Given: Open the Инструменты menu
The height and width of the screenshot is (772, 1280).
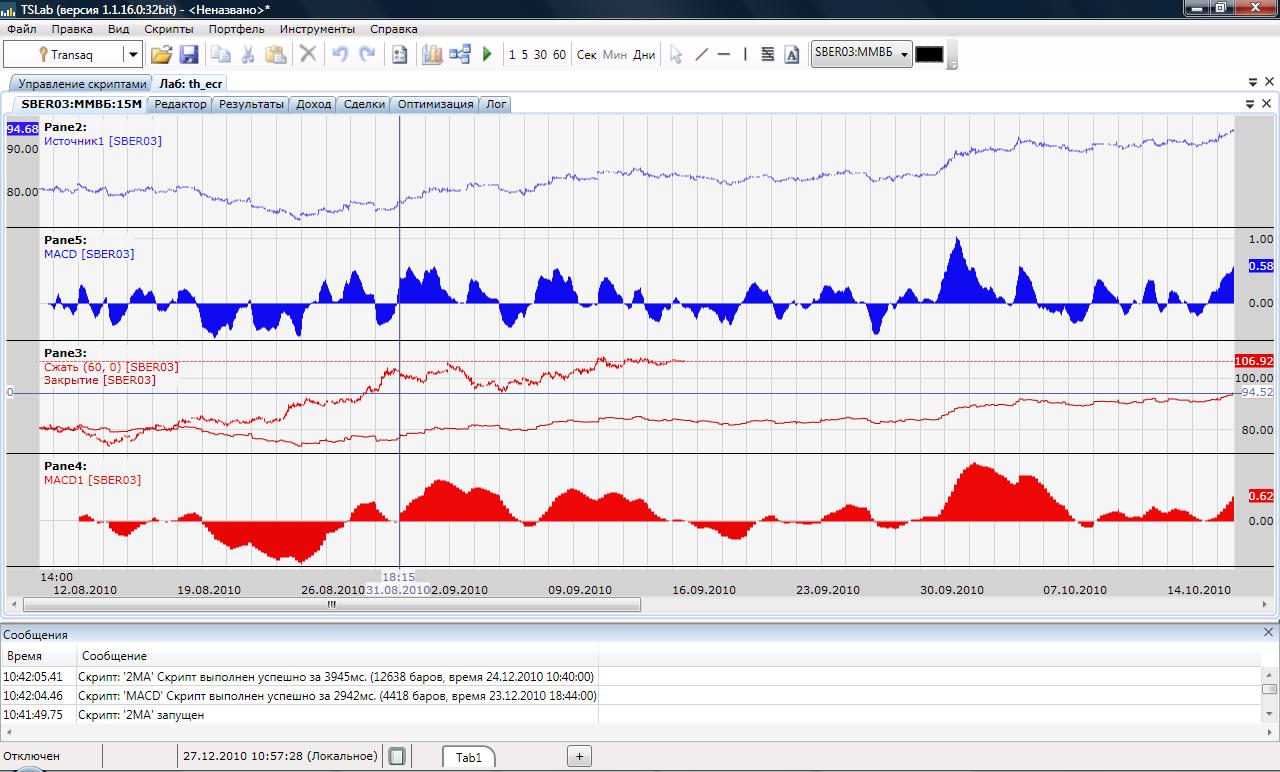Looking at the screenshot, I should [x=317, y=29].
